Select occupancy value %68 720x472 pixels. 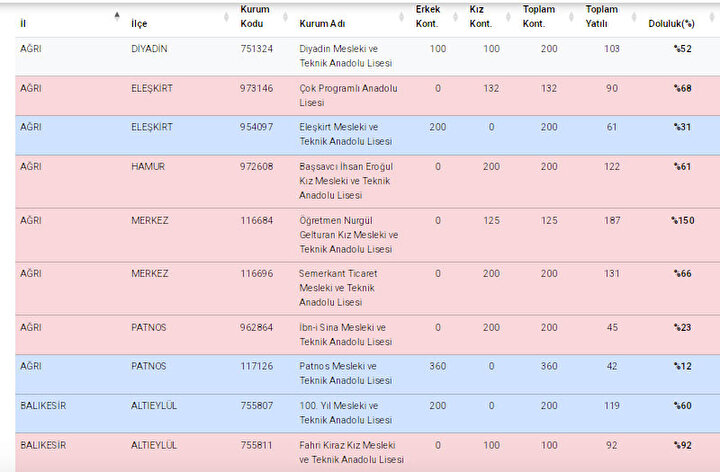682,88
